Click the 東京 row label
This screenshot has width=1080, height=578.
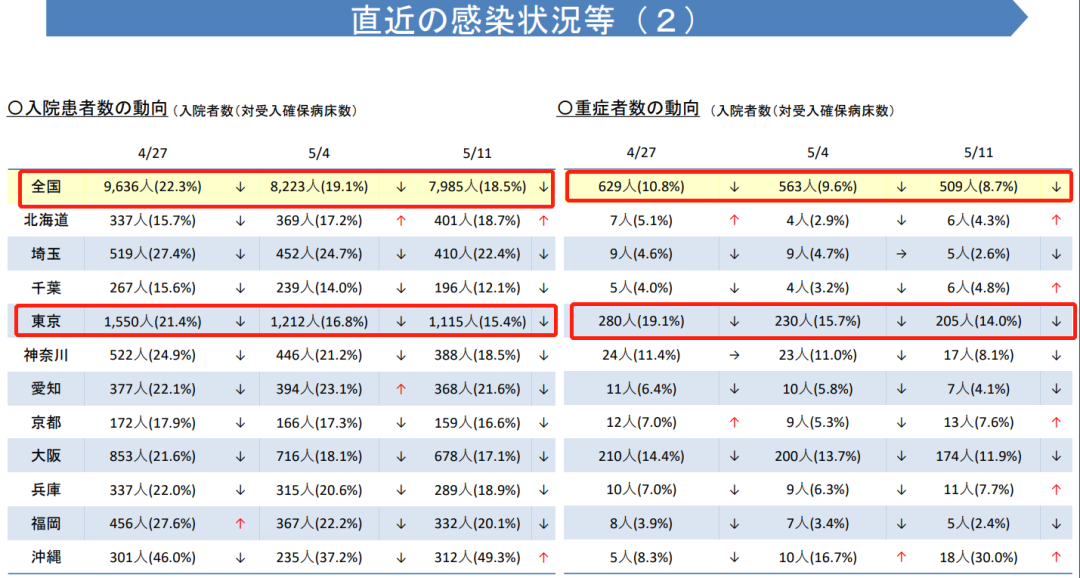(47, 321)
